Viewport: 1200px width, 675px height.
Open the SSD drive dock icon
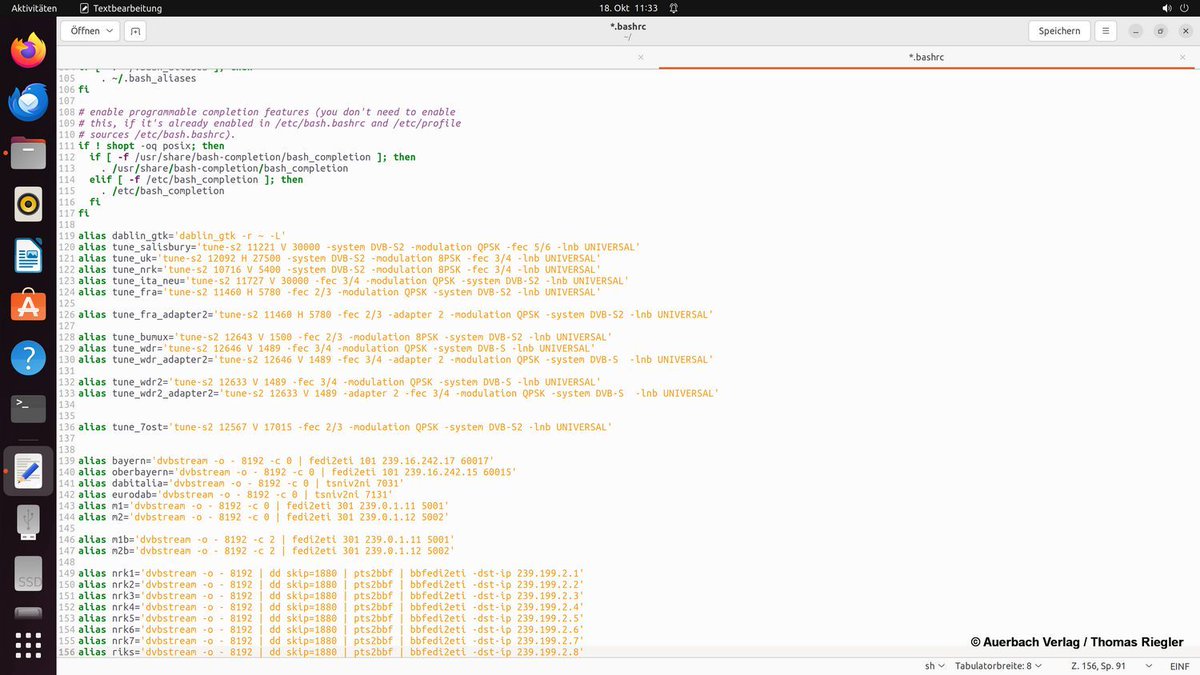(29, 573)
